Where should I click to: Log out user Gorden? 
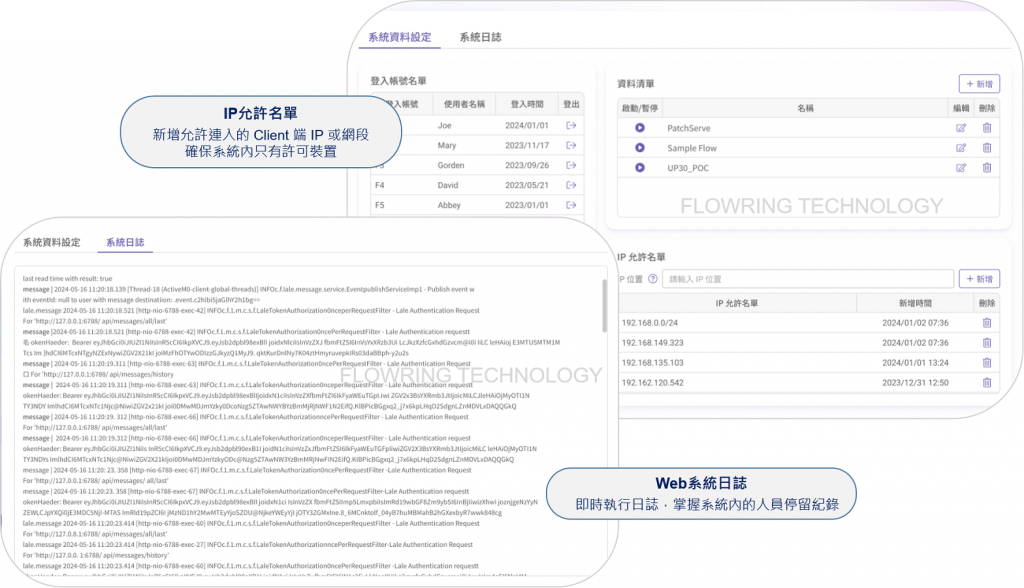coord(571,166)
